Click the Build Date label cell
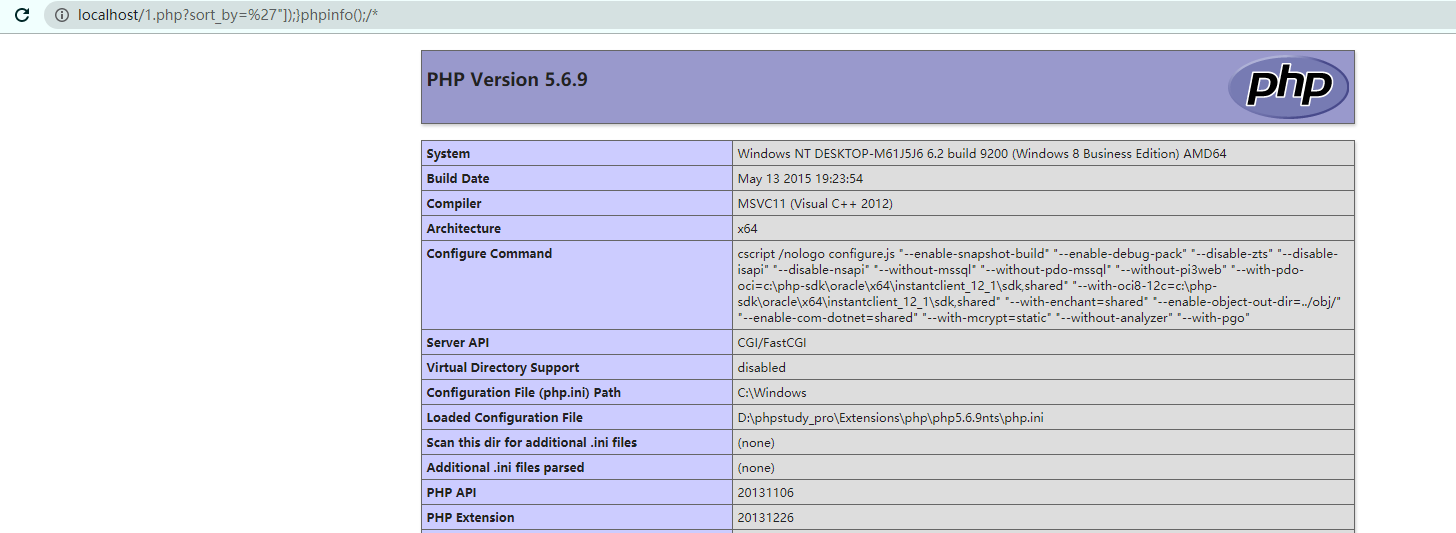This screenshot has width=1456, height=533. (x=458, y=179)
